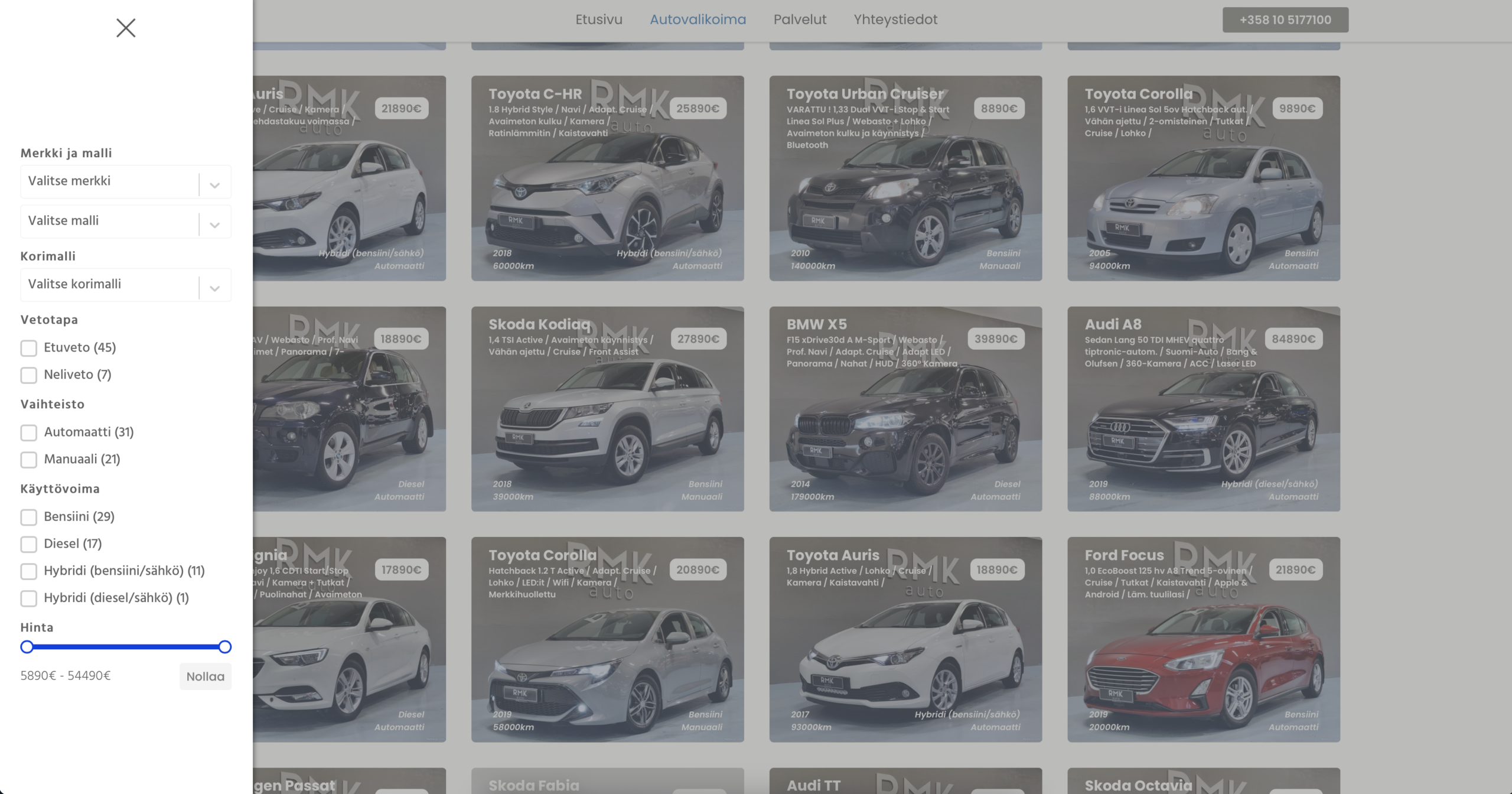
Task: Tick the Bensiini (29) checkbox
Action: tap(29, 517)
